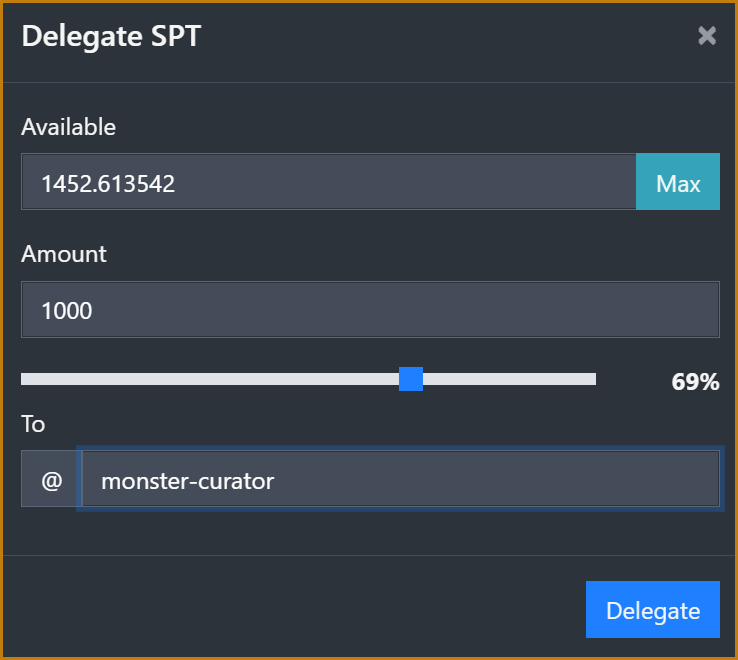Click the To field containing monster-curator
738x660 pixels.
coord(400,481)
